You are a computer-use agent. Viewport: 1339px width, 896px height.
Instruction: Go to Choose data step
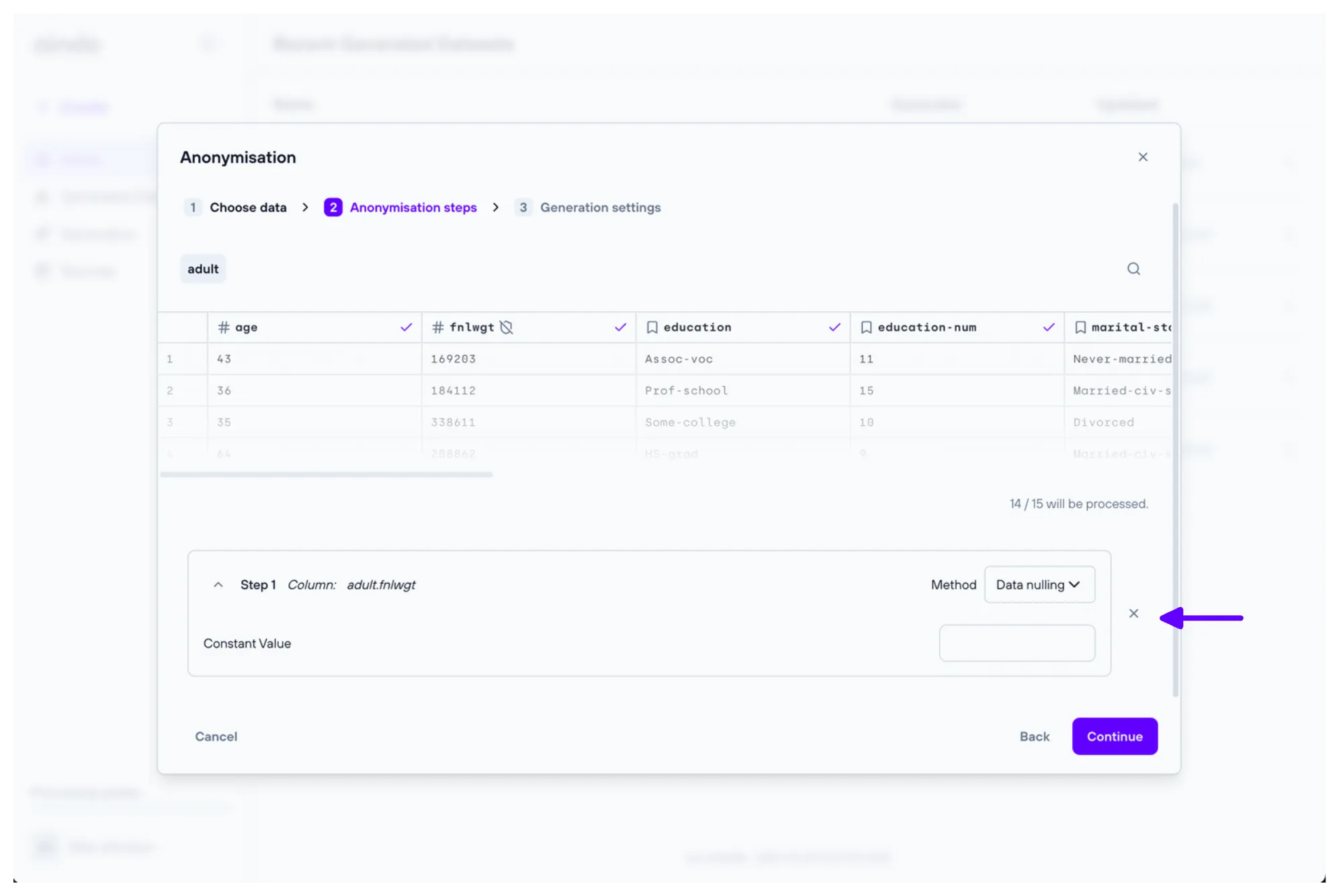(236, 208)
